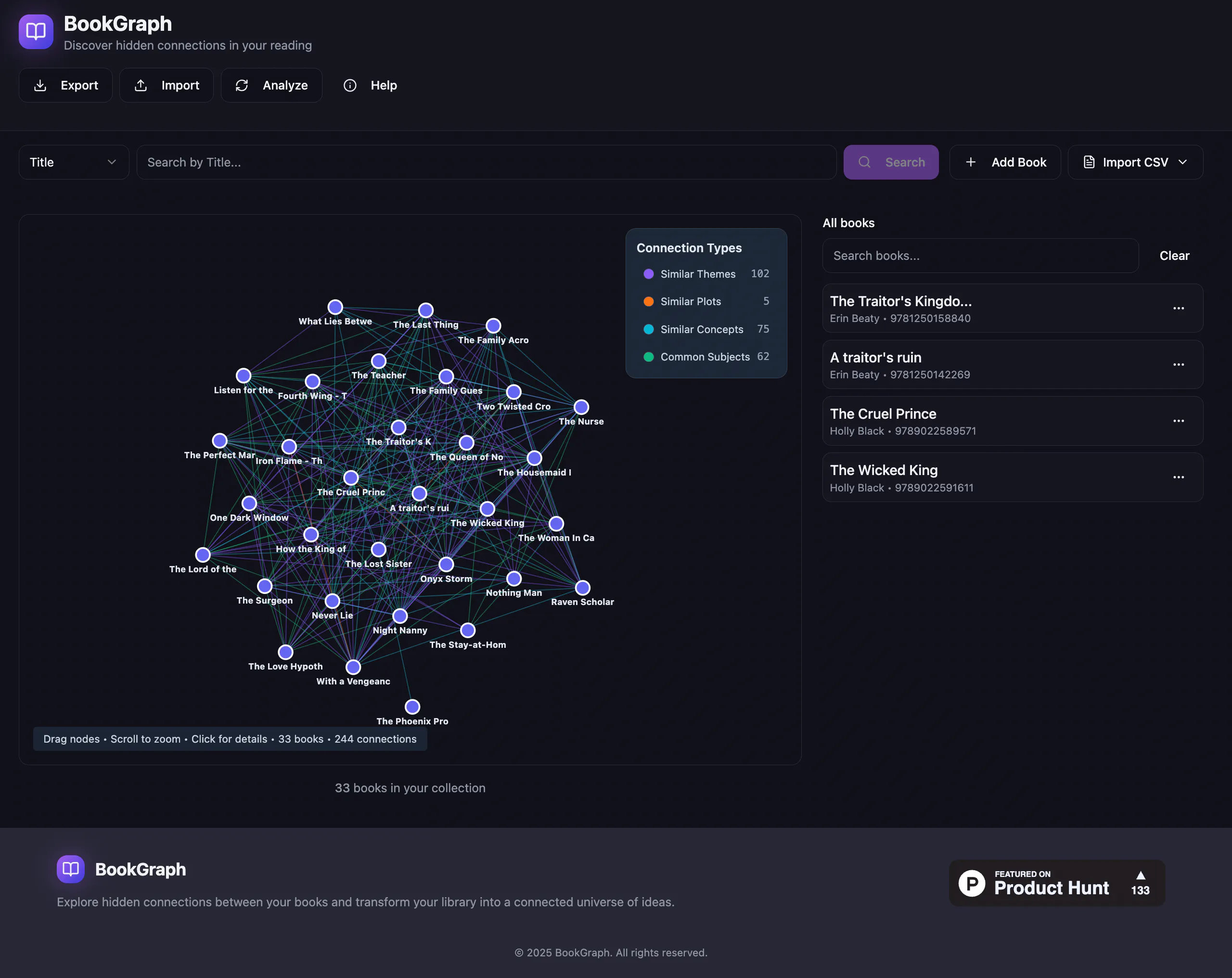Select The Surgeon graph node
This screenshot has height=978, width=1232.
265,586
